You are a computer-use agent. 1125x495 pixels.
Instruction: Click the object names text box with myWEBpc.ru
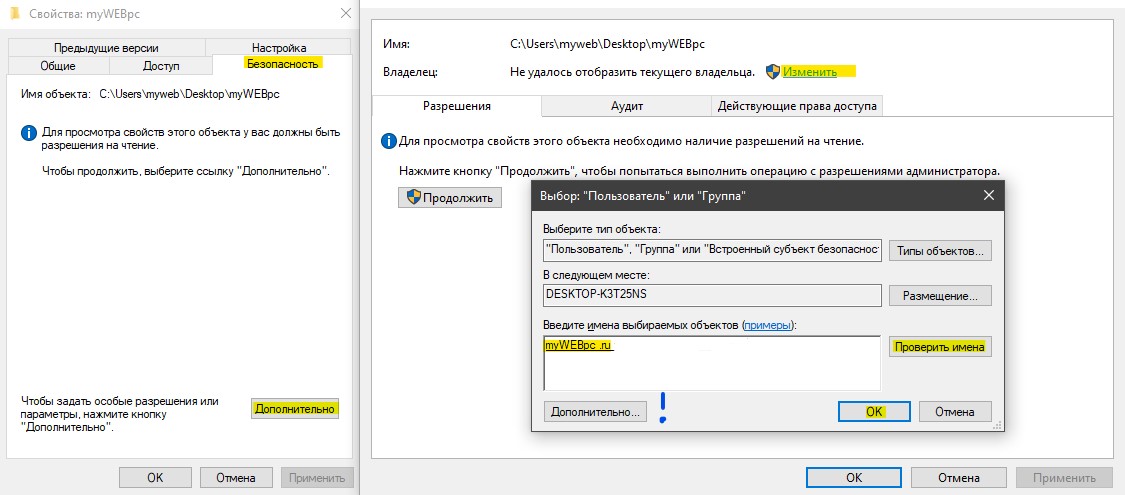[712, 363]
